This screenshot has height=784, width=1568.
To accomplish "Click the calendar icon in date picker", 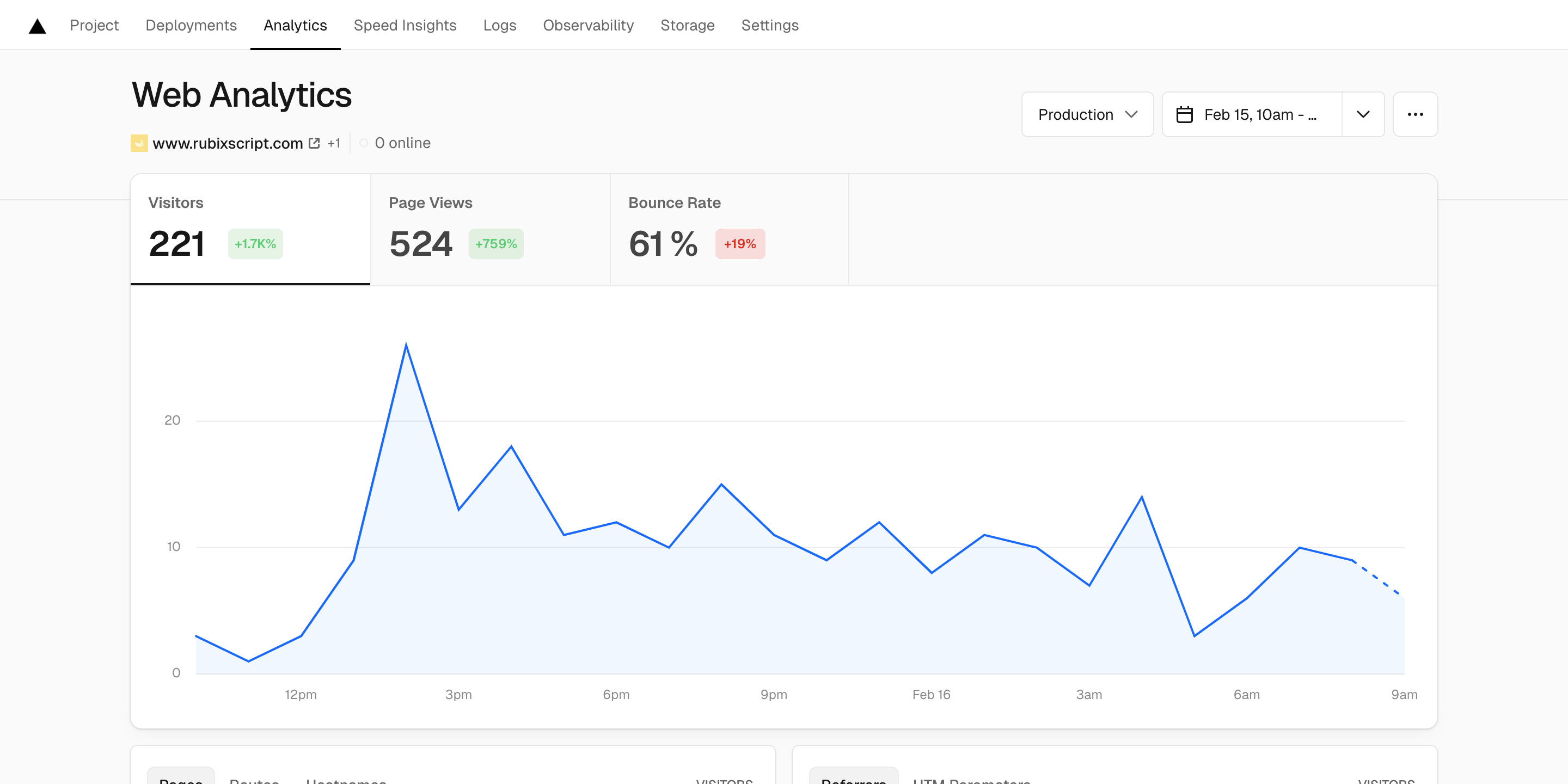I will coord(1184,114).
